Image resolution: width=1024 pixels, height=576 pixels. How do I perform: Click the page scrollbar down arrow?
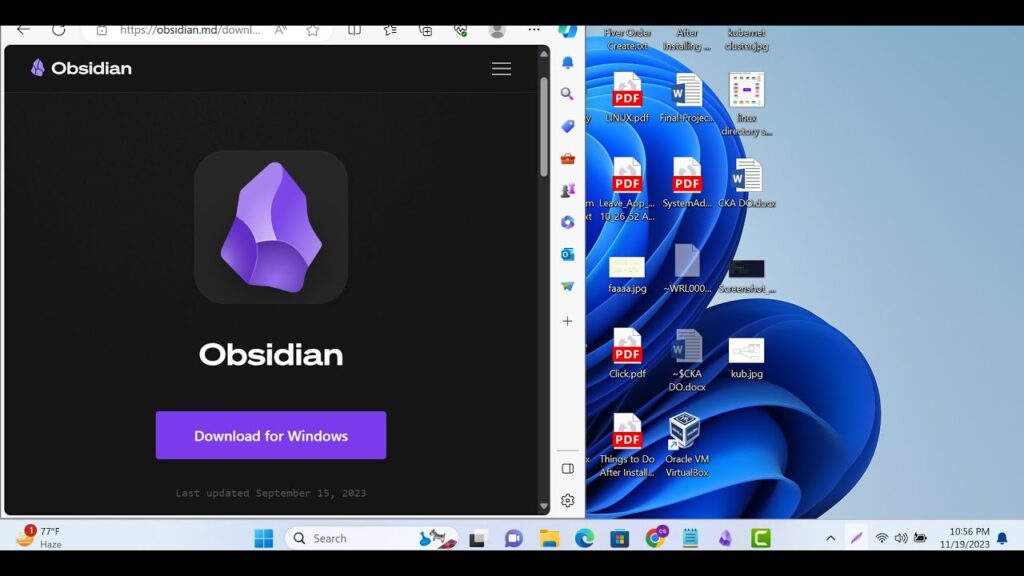coord(544,506)
